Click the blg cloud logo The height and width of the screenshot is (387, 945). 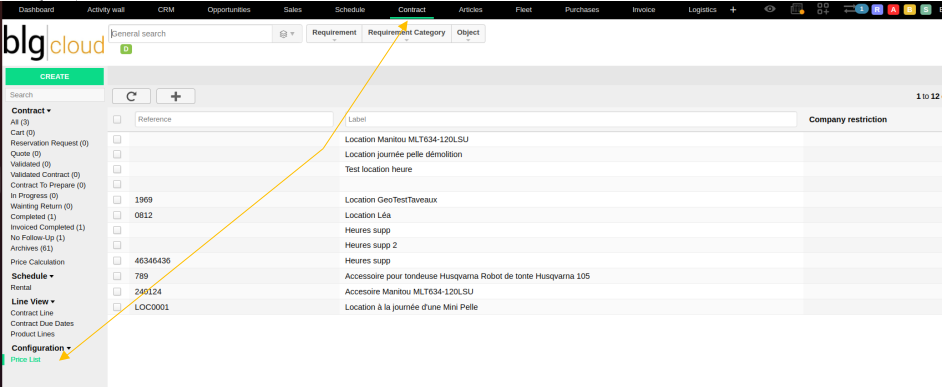pyautogui.click(x=54, y=43)
